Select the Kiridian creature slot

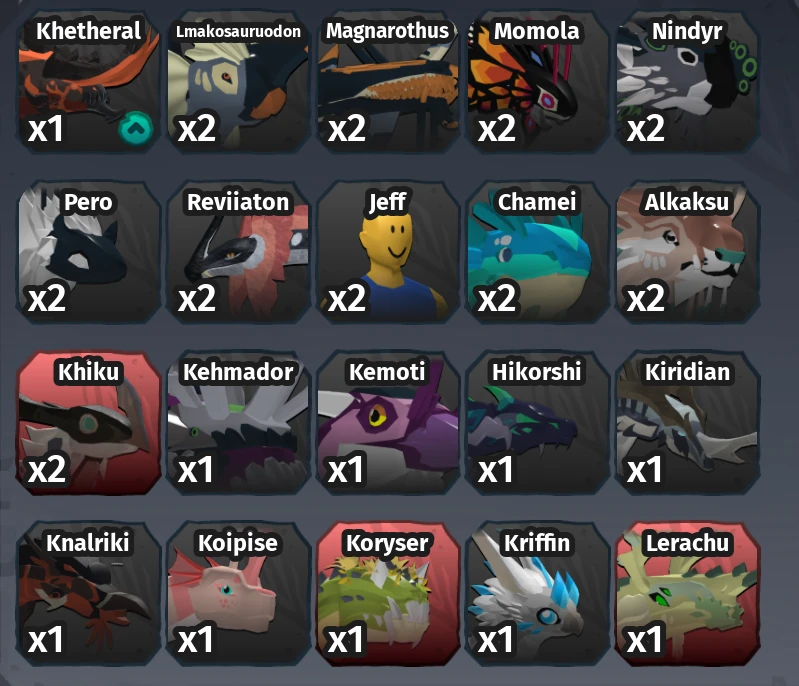[x=687, y=423]
